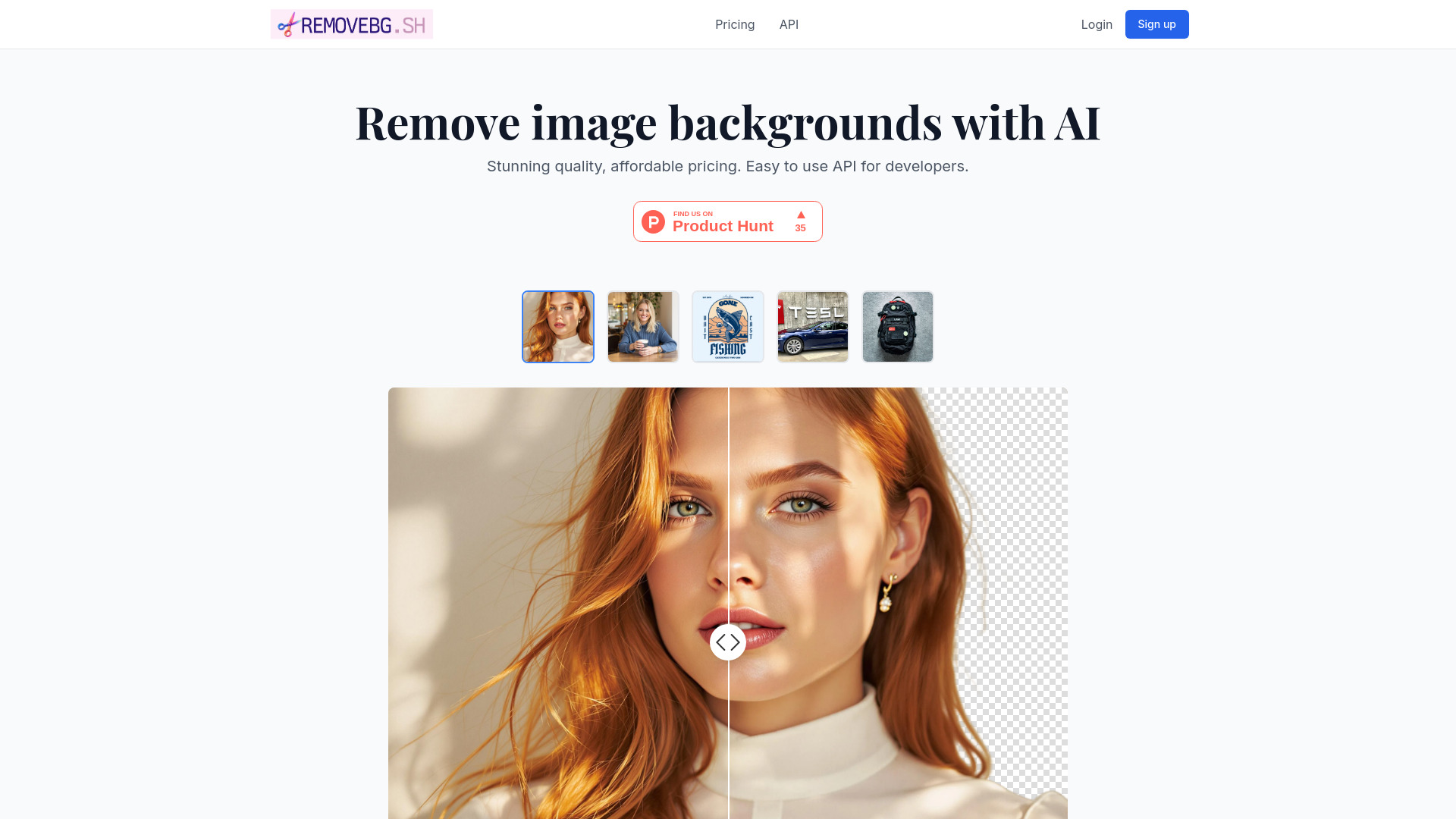The height and width of the screenshot is (819, 1456).
Task: Click the Login link
Action: tap(1097, 24)
